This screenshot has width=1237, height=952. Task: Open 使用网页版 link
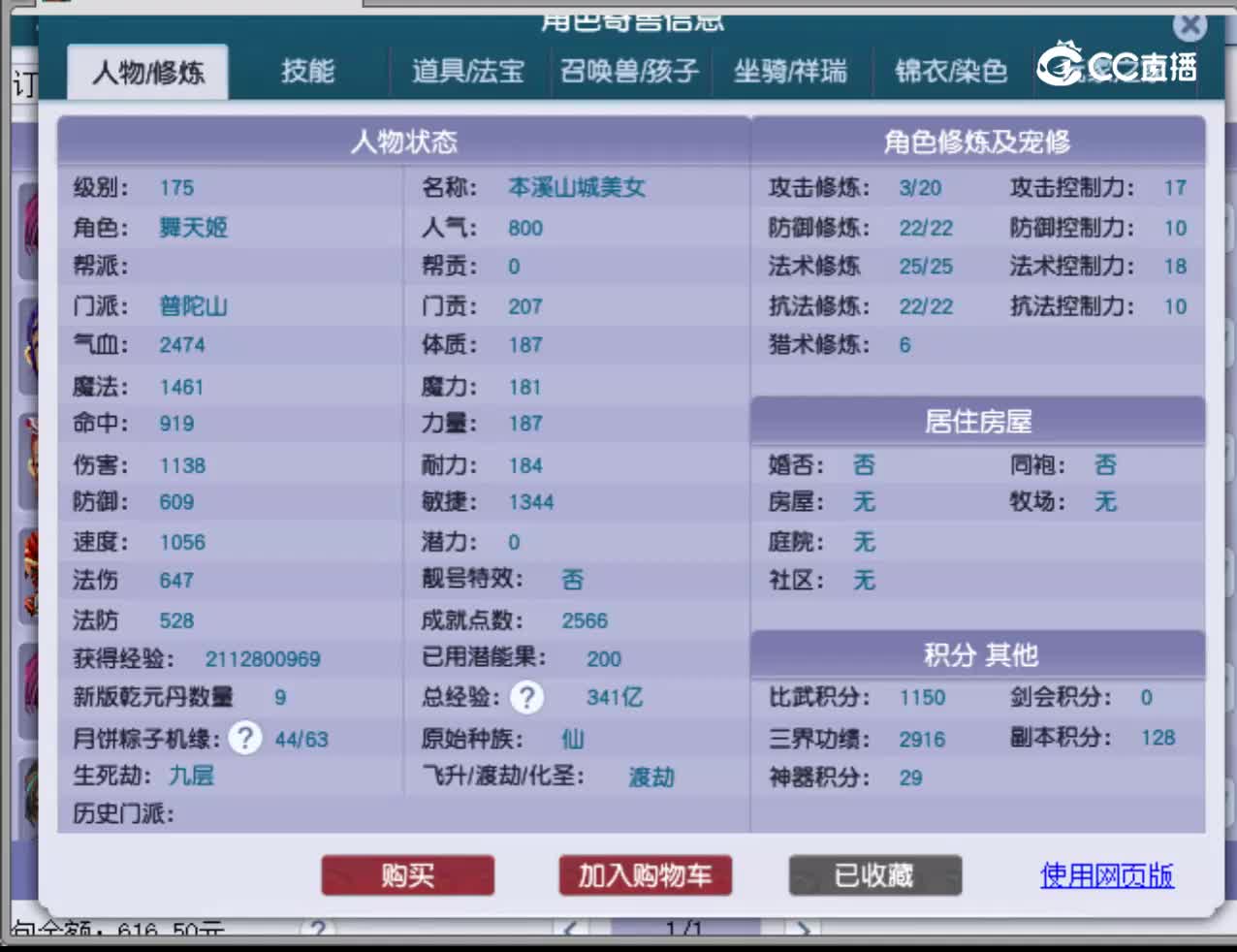pyautogui.click(x=1105, y=874)
